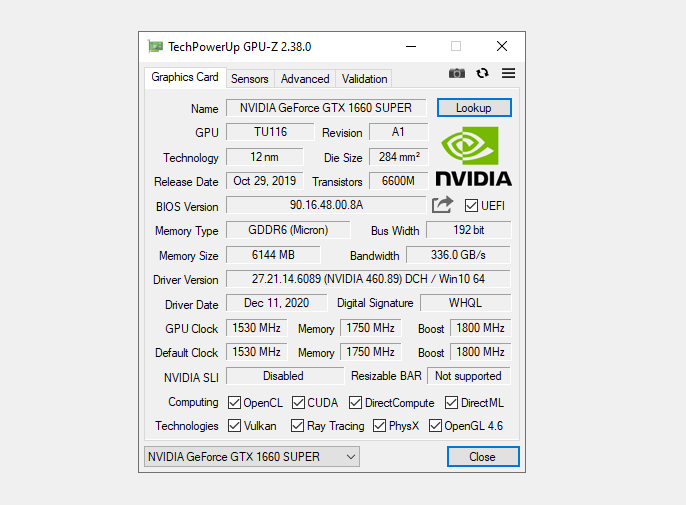Close the GPU-Z window with the X
The height and width of the screenshot is (505, 686).
click(502, 46)
